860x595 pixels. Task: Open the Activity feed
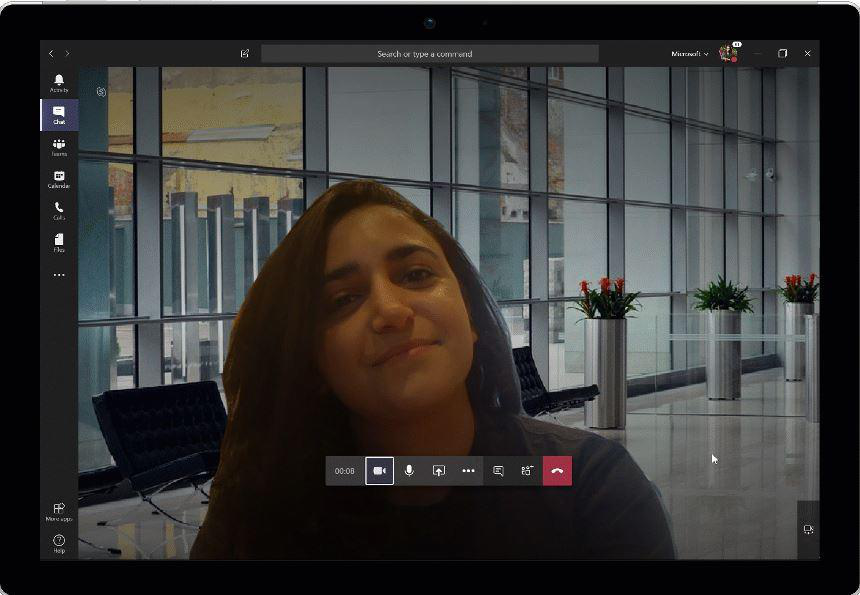pos(59,83)
